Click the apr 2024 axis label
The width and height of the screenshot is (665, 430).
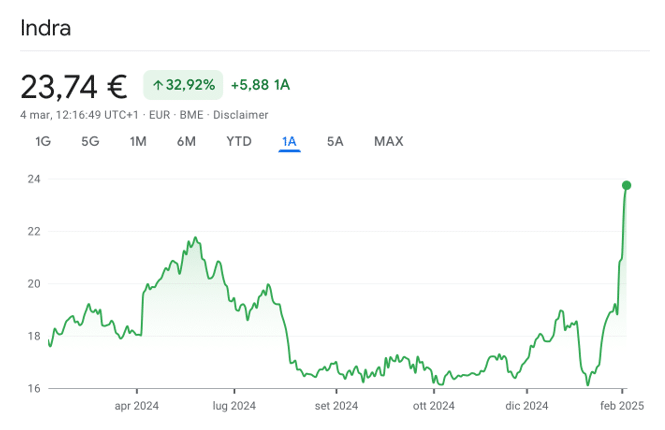pyautogui.click(x=137, y=406)
